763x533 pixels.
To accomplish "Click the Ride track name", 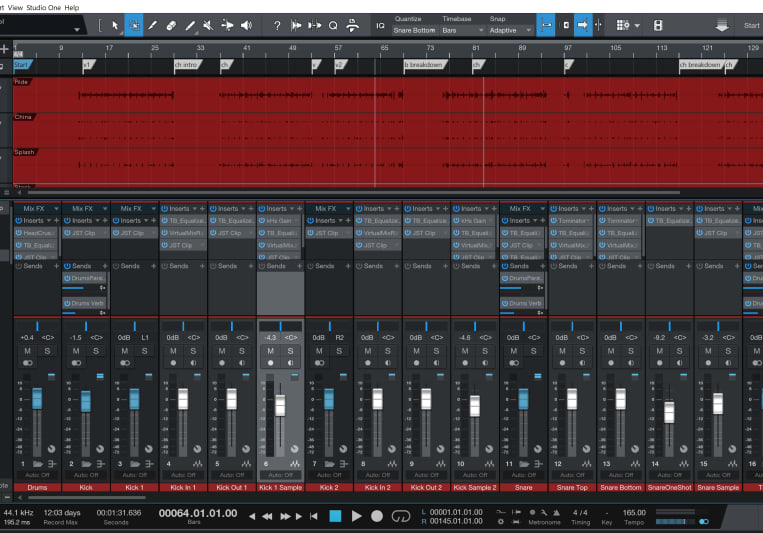I will [x=21, y=82].
